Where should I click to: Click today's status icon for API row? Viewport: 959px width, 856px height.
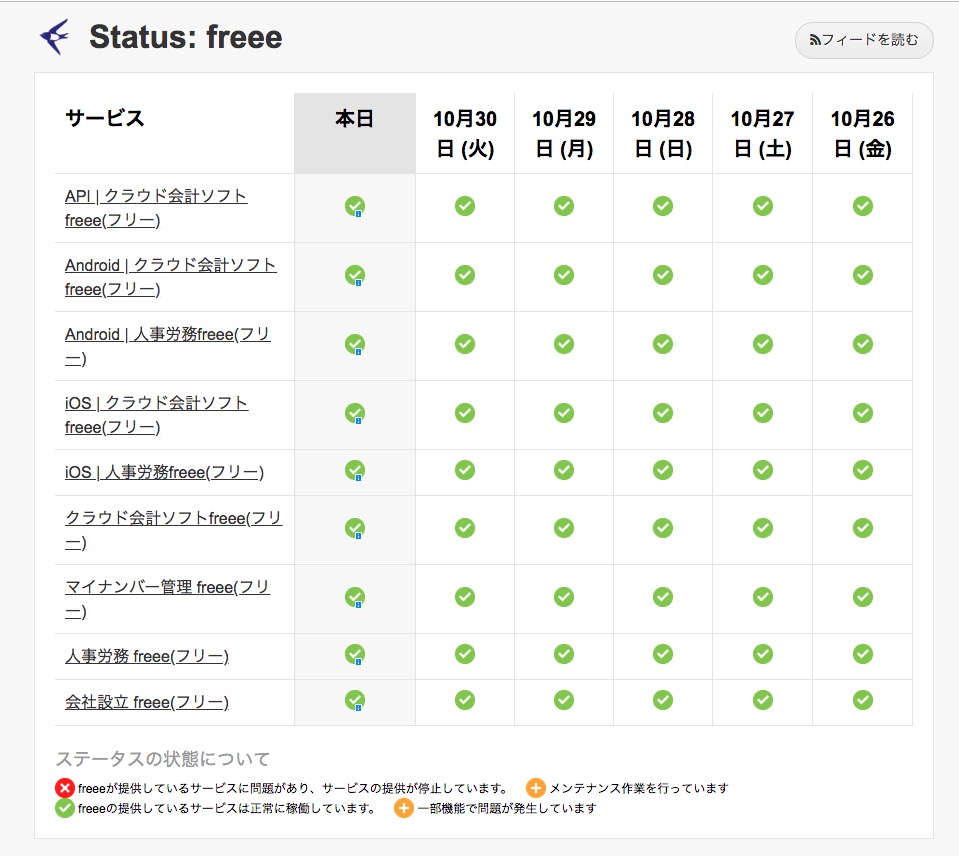coord(355,207)
